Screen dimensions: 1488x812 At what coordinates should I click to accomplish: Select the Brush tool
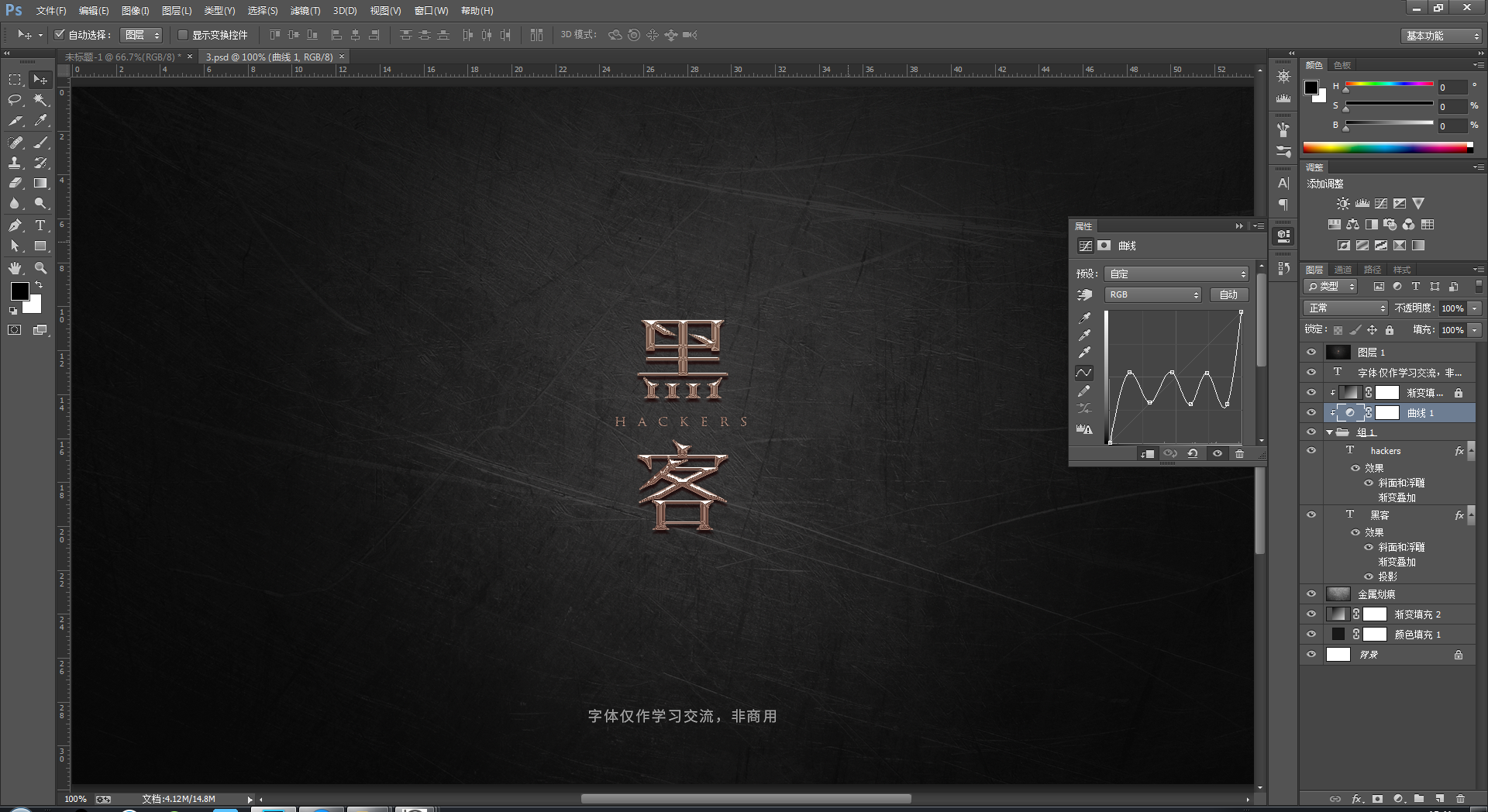40,142
